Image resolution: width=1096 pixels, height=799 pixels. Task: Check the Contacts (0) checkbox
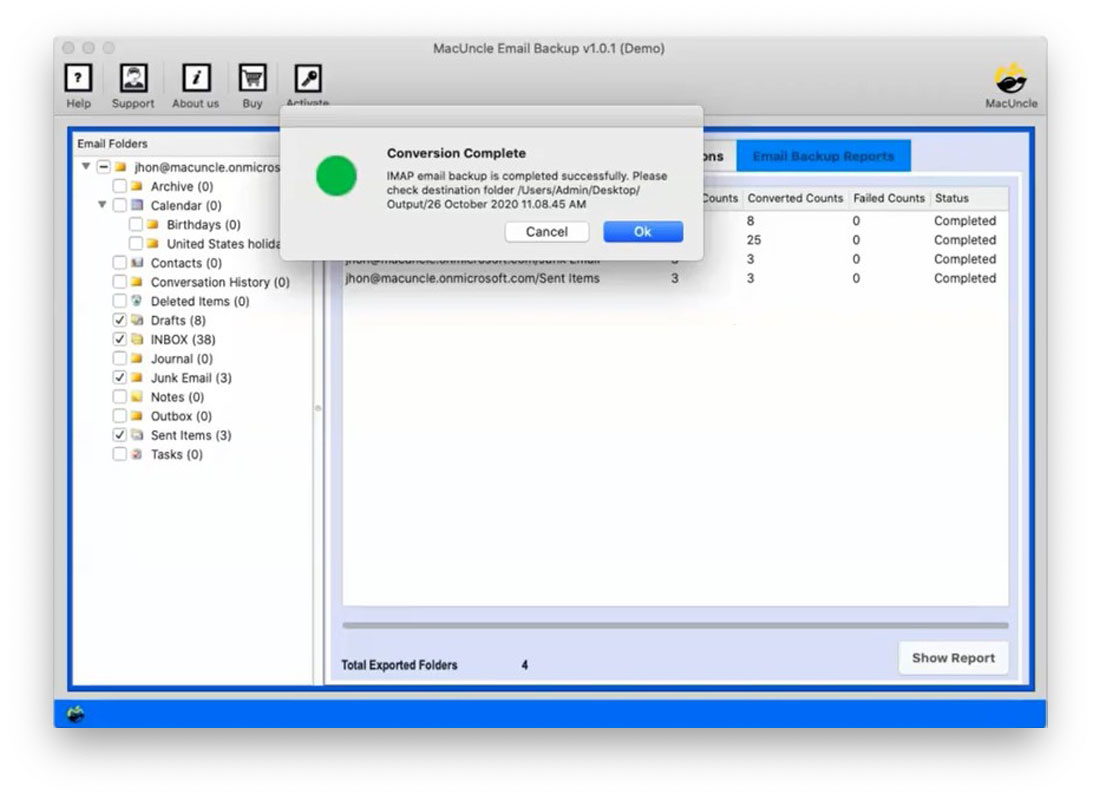(x=120, y=263)
